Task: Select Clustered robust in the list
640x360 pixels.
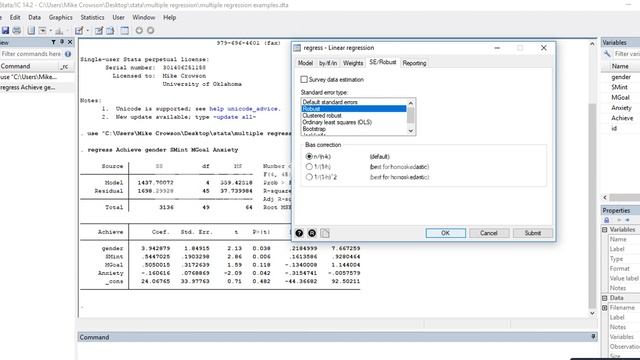Action: 353,116
